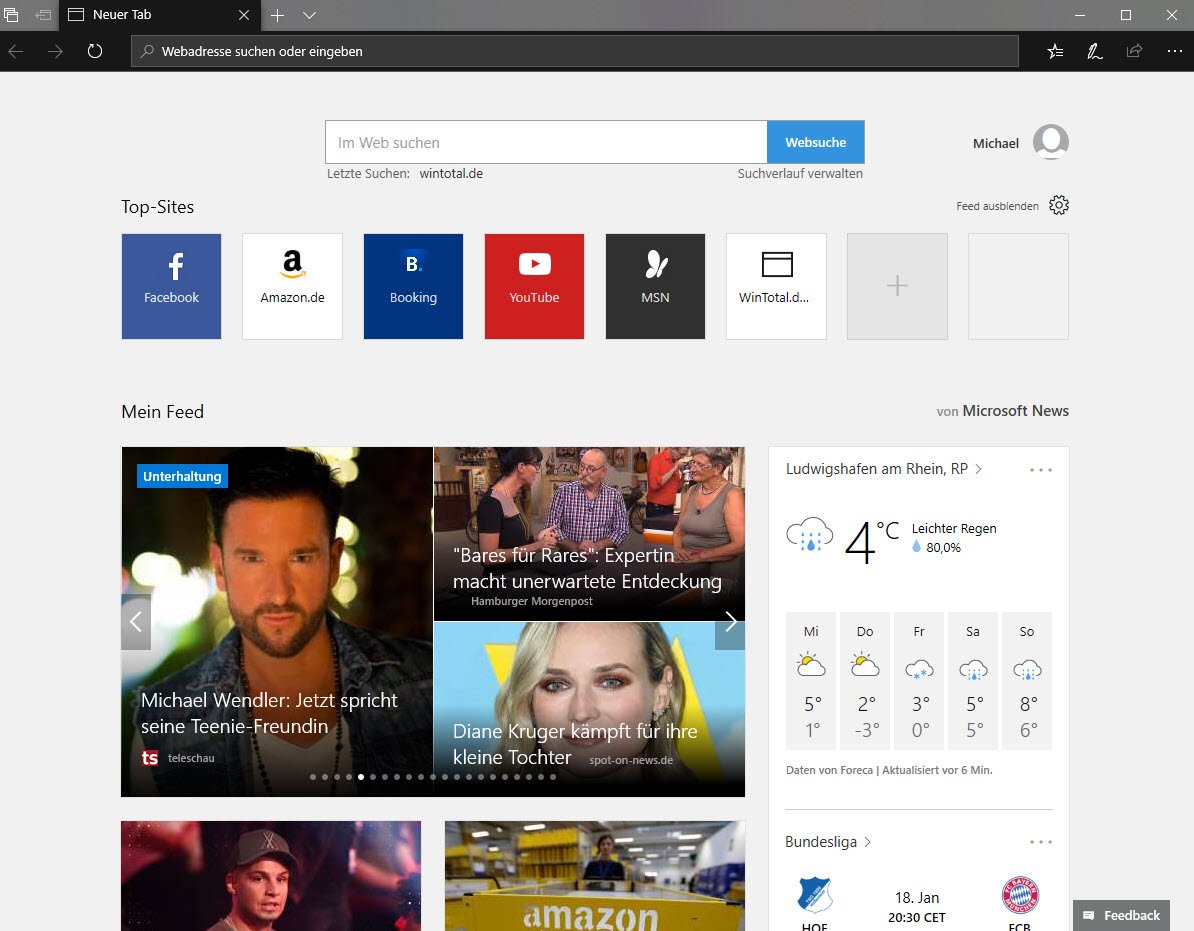Screen dimensions: 1194x931
Task: Advance news carousel with right arrow
Action: point(730,622)
